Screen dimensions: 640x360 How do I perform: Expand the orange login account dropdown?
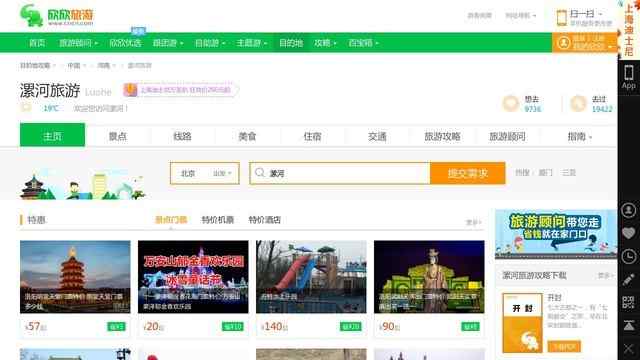611,46
